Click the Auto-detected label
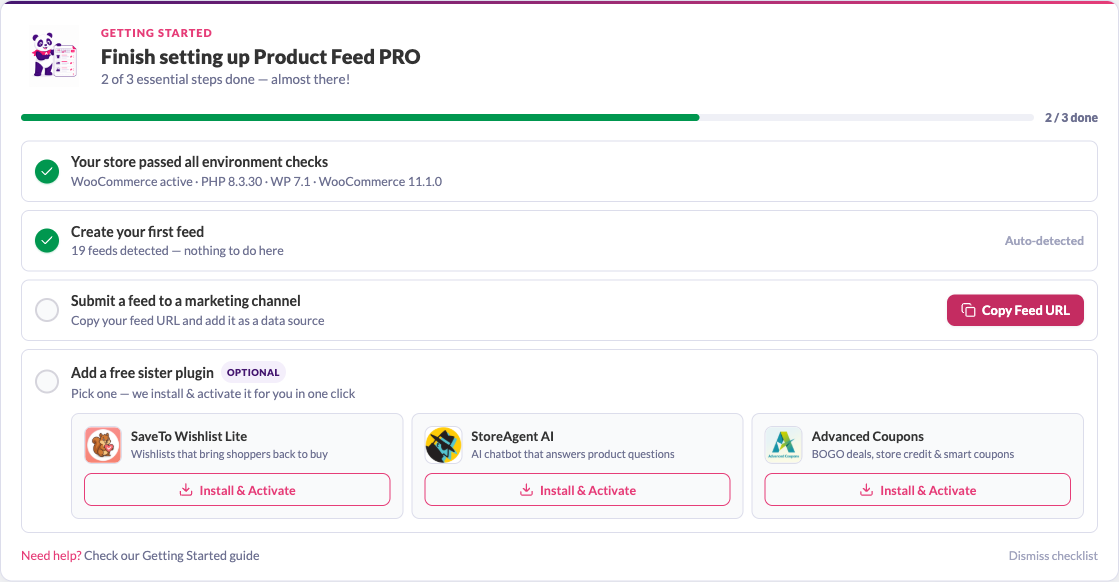This screenshot has height=582, width=1119. pos(1044,241)
